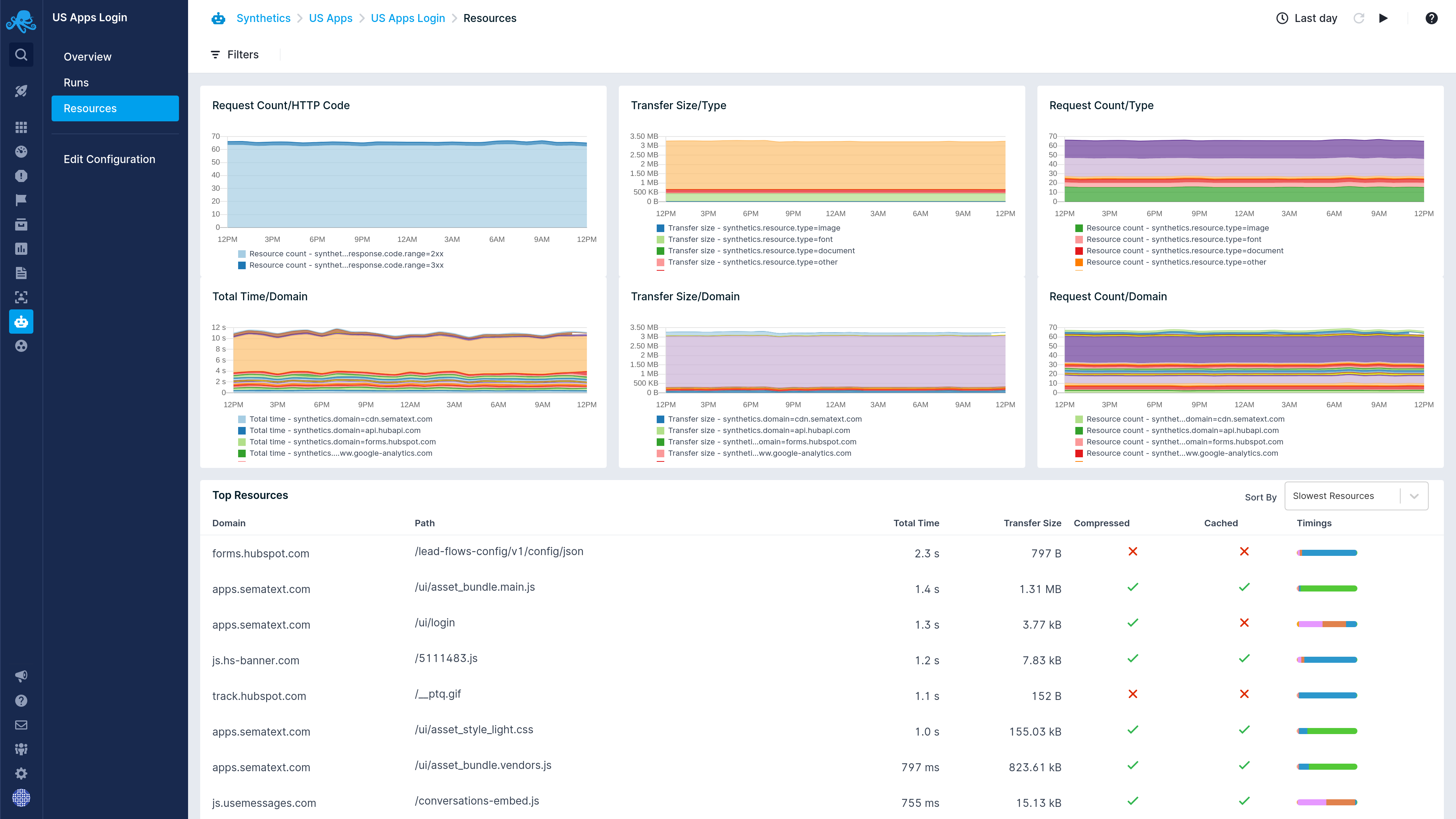
Task: Click the play button to run test
Action: point(1384,18)
